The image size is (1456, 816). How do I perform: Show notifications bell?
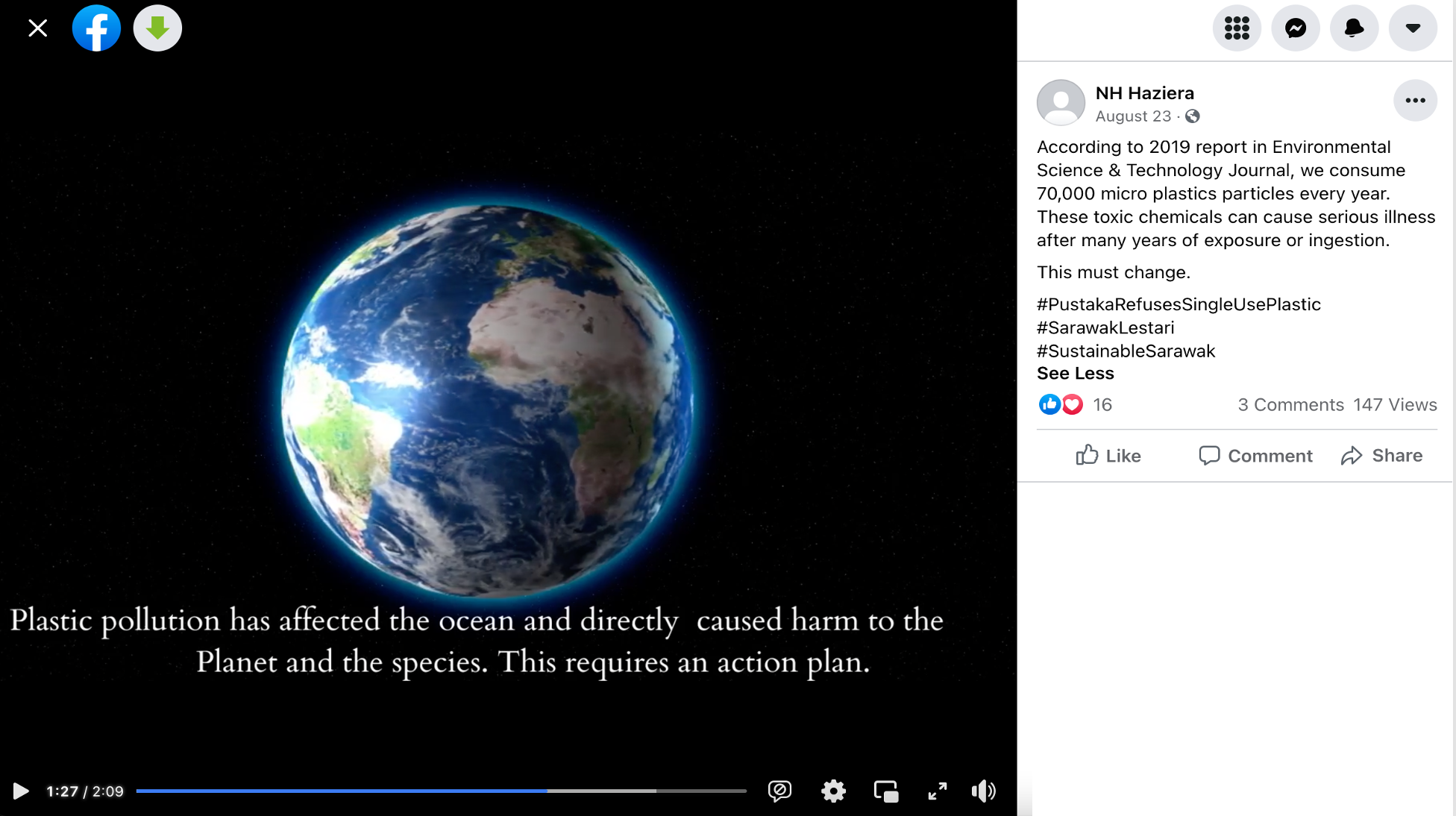[1355, 28]
